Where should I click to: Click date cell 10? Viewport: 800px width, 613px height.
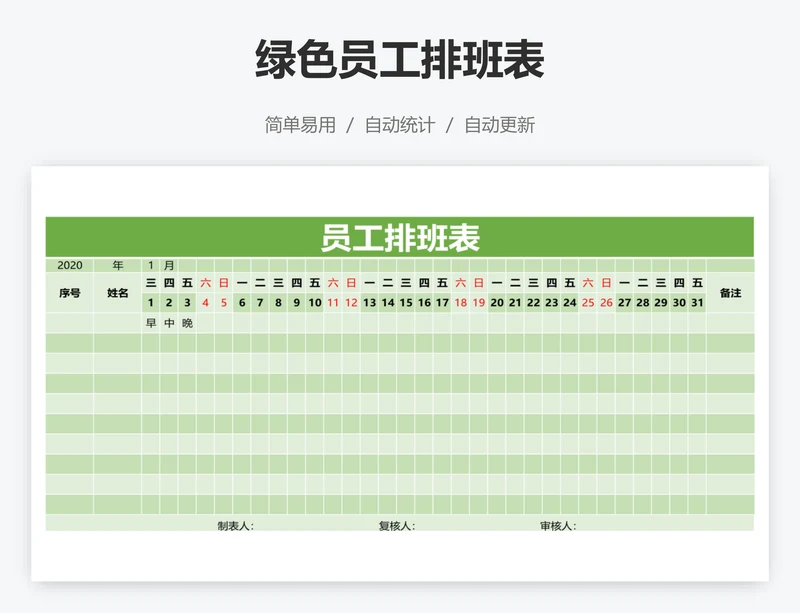315,303
